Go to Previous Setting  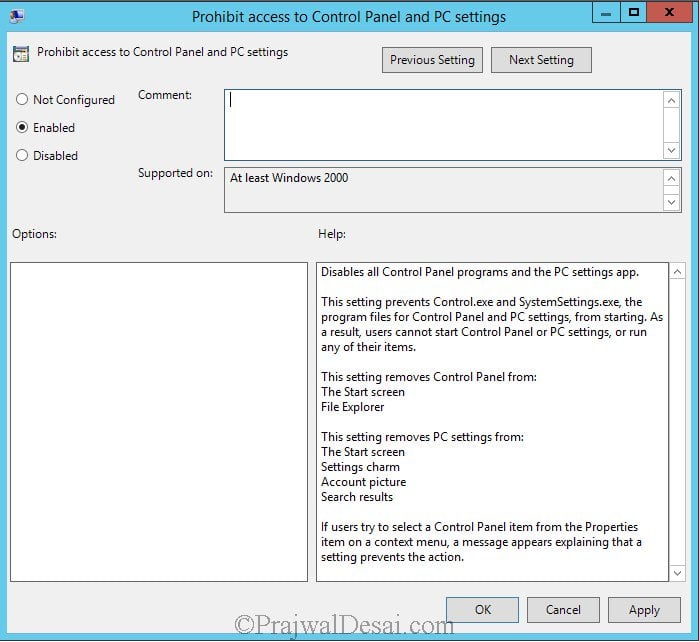432,60
